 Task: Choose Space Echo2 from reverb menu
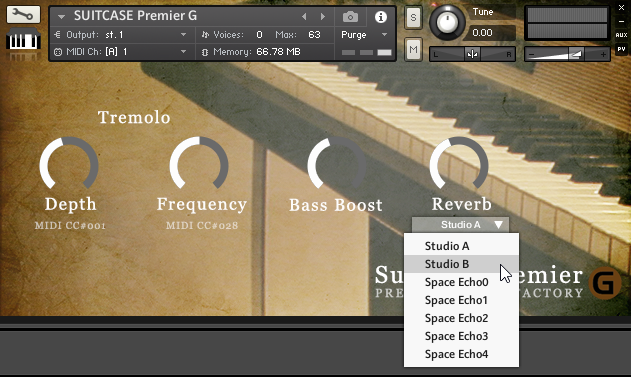tap(461, 318)
